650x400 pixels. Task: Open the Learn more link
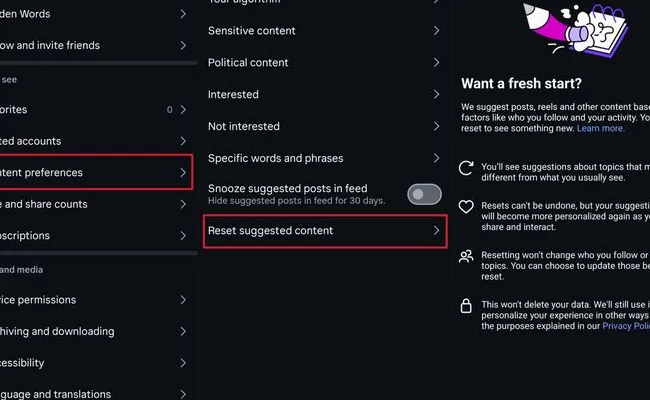pos(600,129)
